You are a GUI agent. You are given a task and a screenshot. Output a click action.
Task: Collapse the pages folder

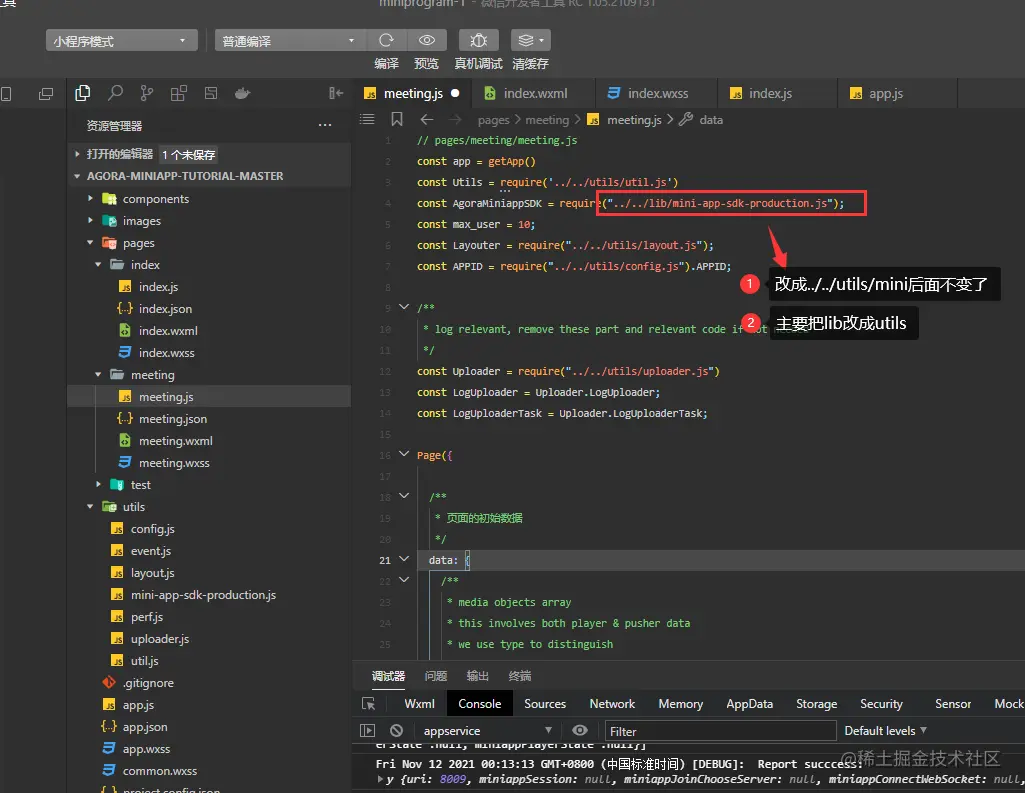90,243
